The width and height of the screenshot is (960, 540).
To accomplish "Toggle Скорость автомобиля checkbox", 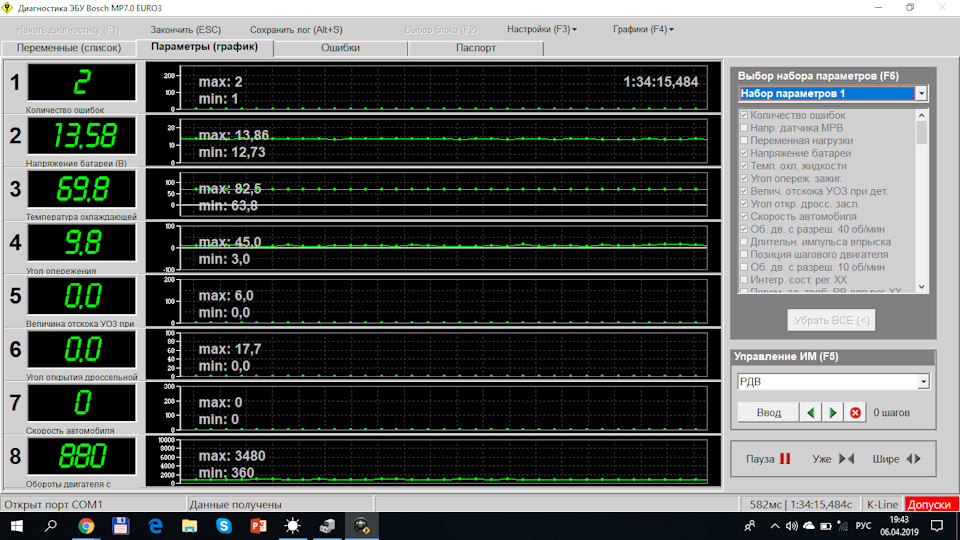I will click(744, 216).
